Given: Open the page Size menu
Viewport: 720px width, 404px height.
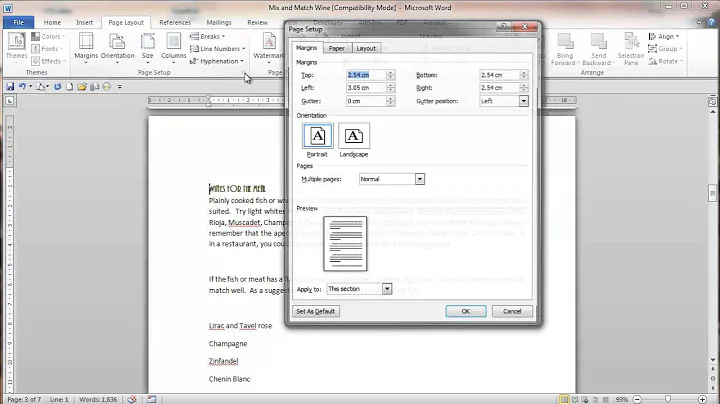Looking at the screenshot, I should click(147, 48).
